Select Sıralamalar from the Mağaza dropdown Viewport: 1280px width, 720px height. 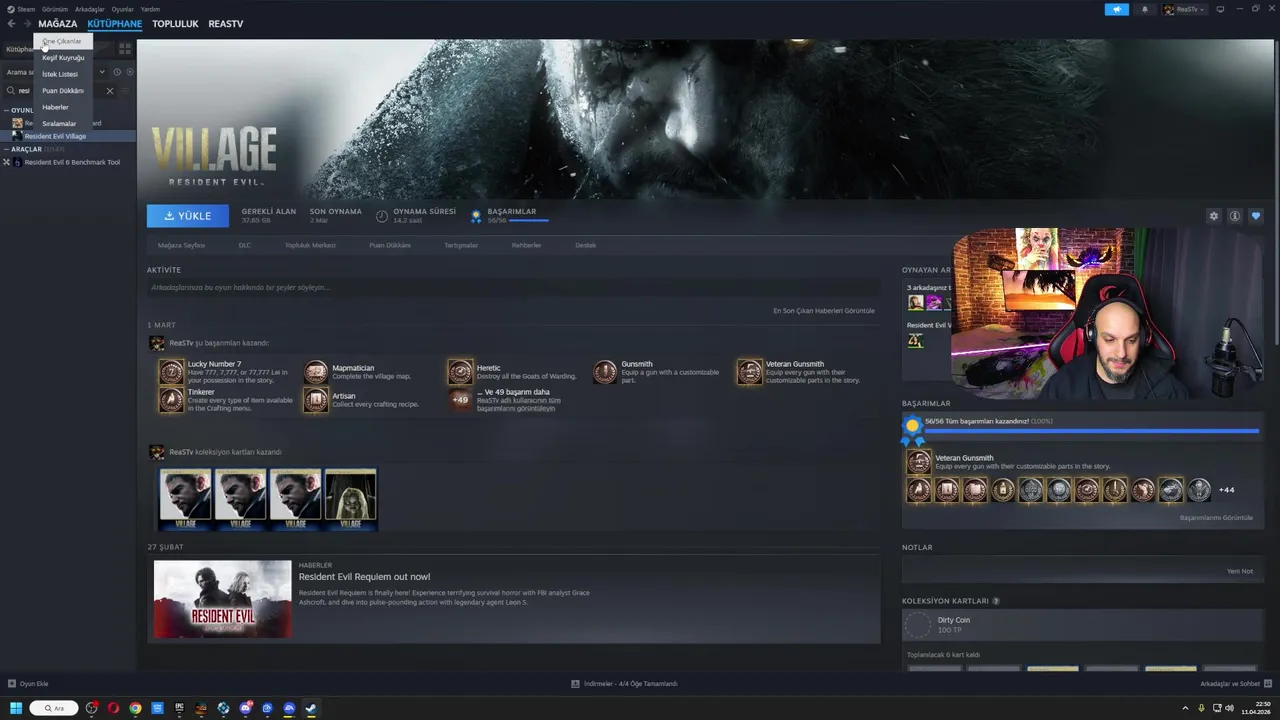coord(63,124)
